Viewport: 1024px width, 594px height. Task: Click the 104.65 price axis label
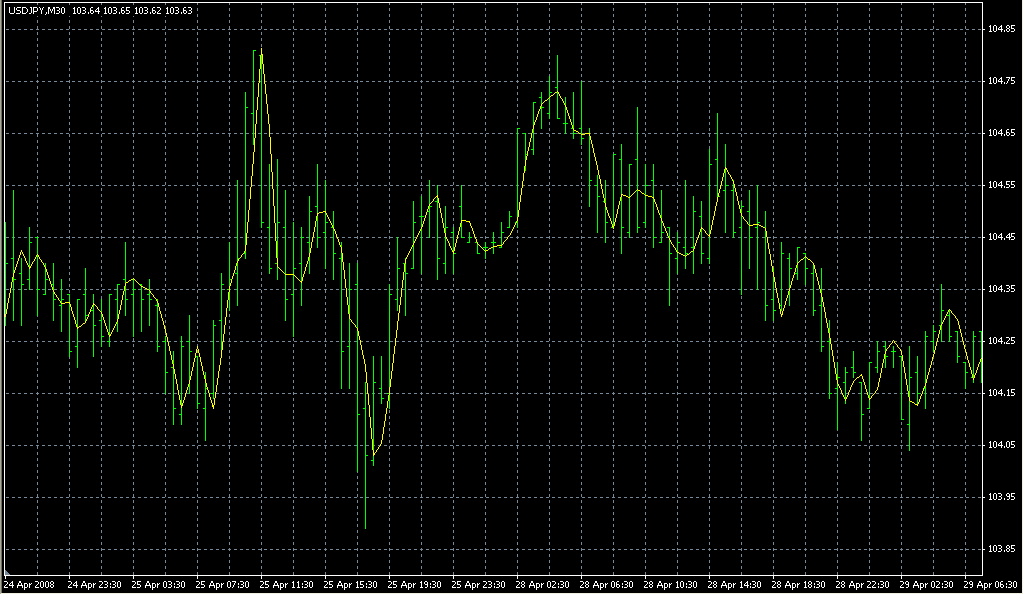pyautogui.click(x=1002, y=132)
